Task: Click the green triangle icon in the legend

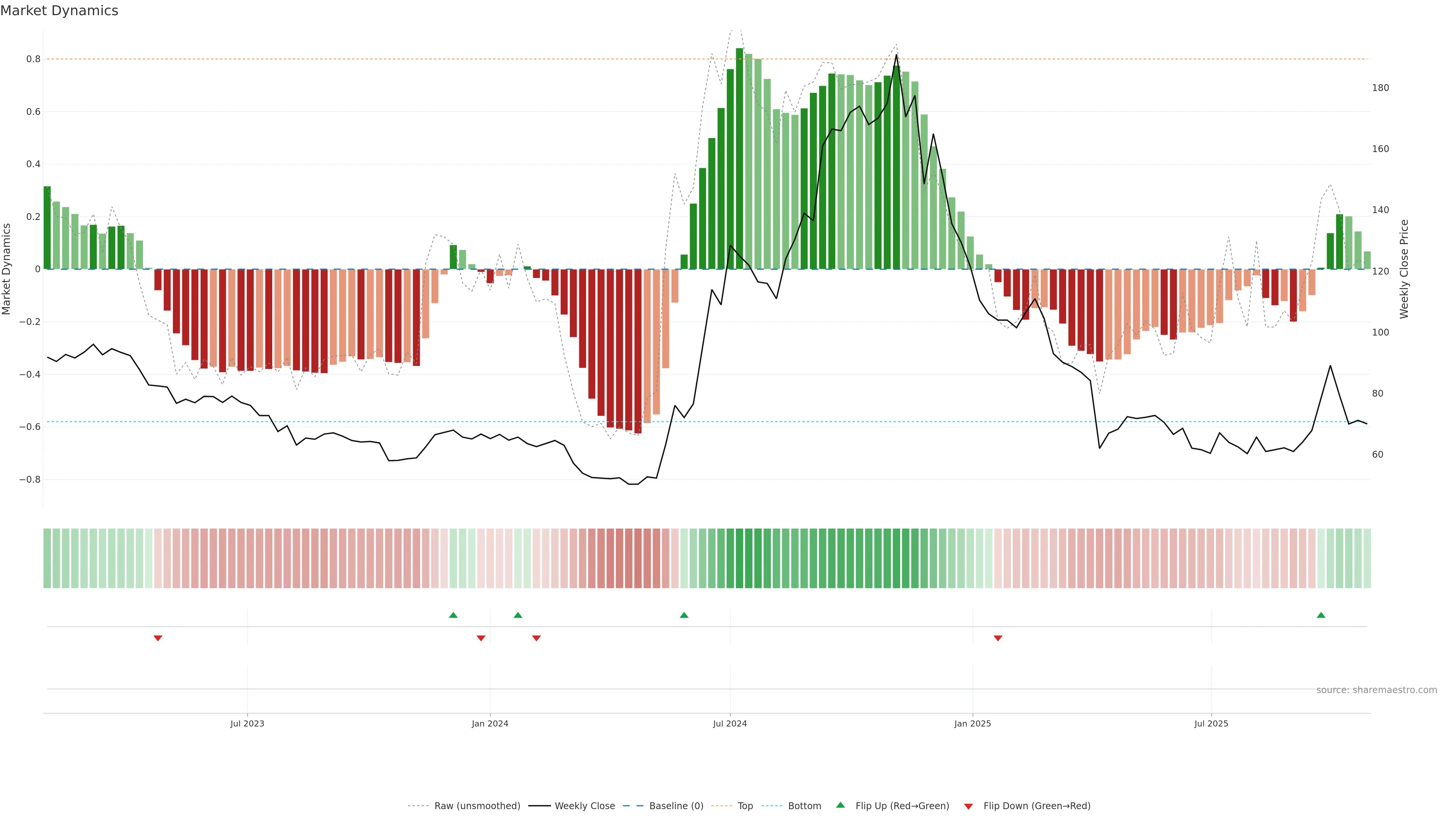Action: coord(840,805)
